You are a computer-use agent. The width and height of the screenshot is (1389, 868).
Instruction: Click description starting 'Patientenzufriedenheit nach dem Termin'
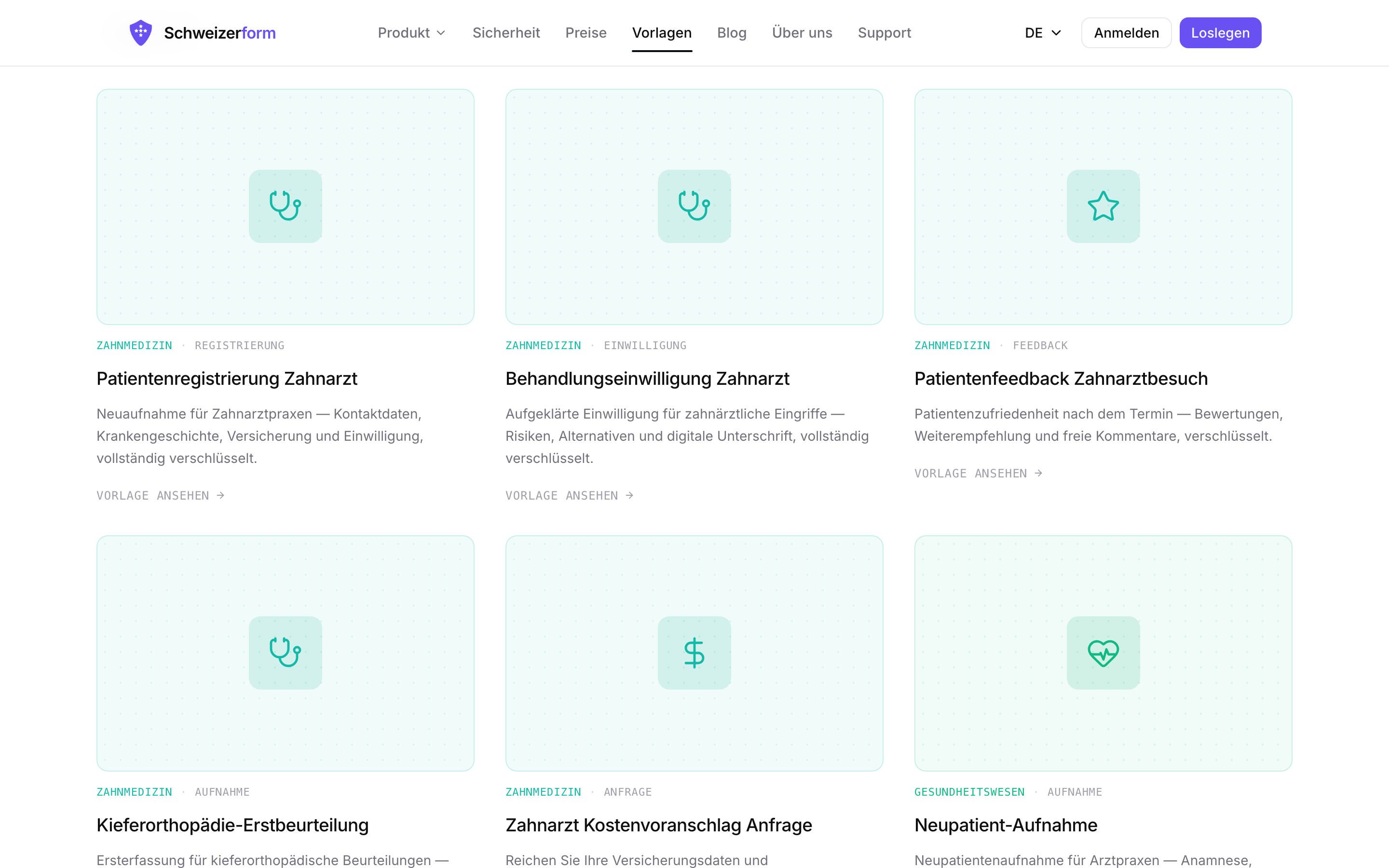pyautogui.click(x=1099, y=425)
